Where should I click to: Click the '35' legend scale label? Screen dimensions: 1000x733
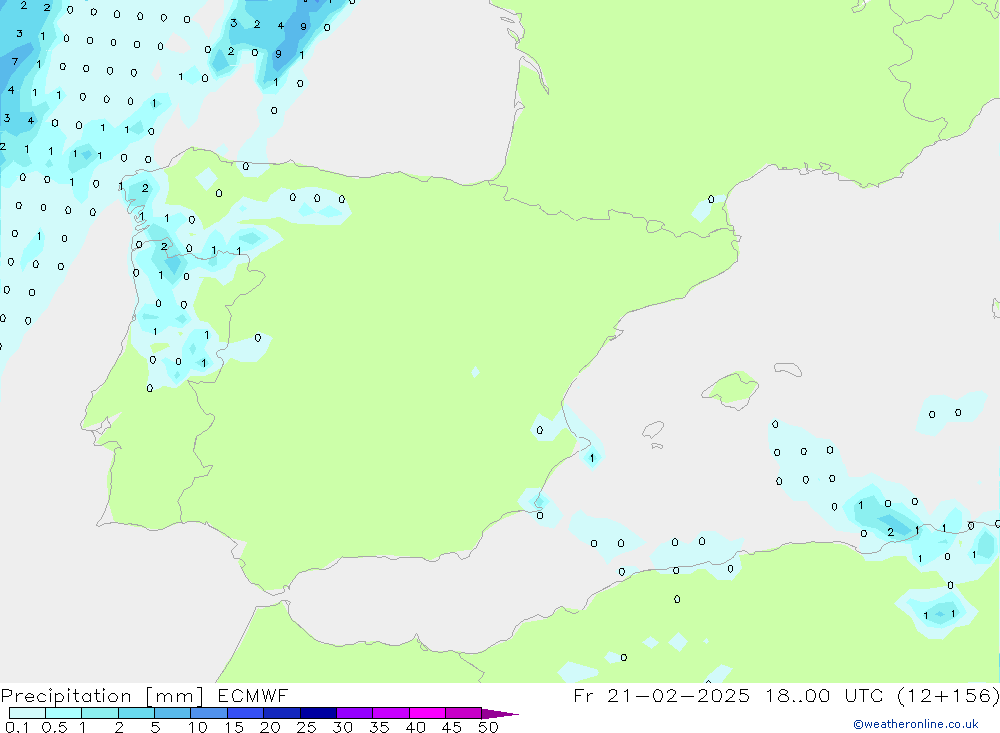tap(379, 727)
